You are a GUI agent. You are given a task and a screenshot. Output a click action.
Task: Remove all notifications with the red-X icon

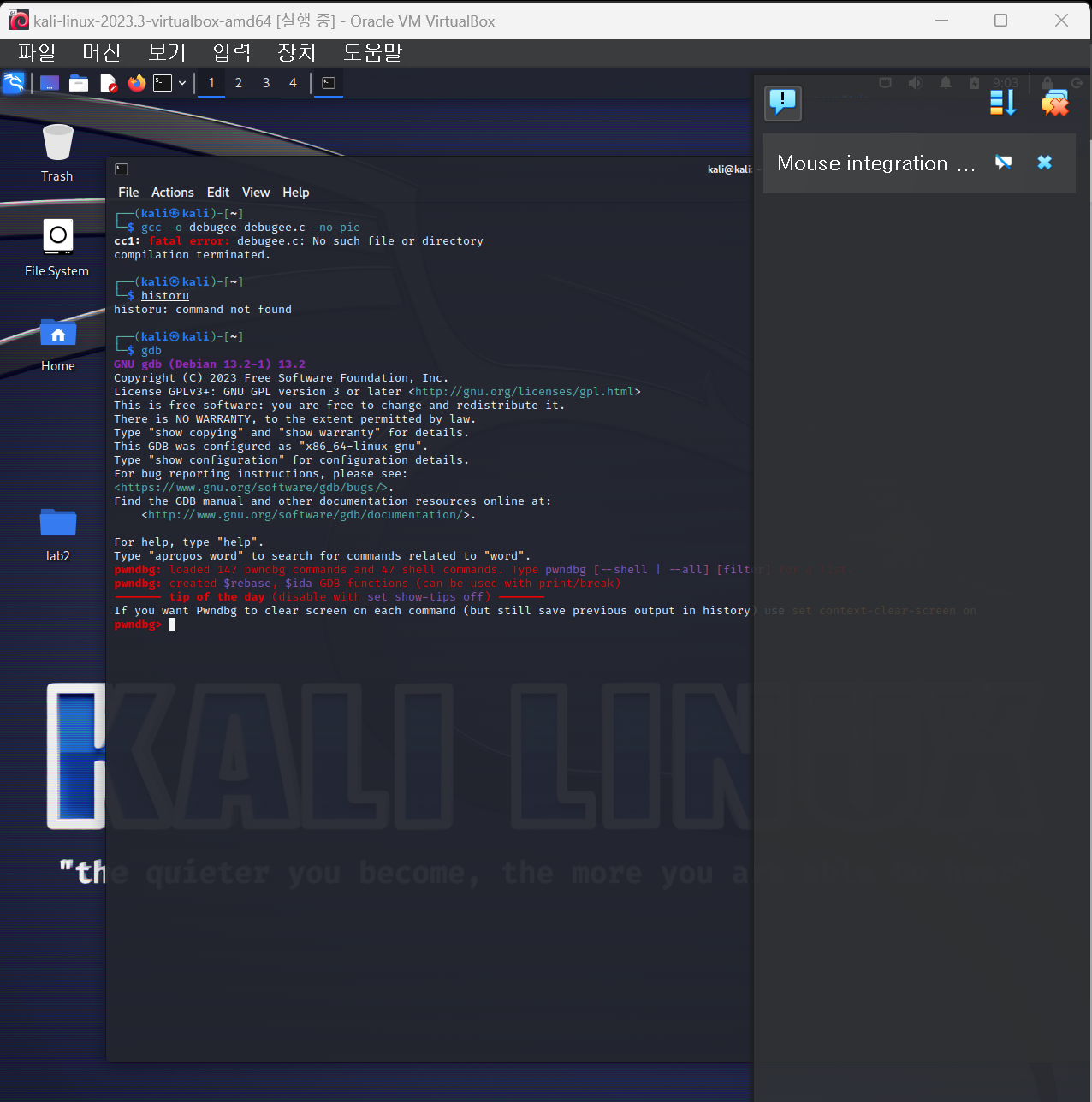pyautogui.click(x=1055, y=103)
